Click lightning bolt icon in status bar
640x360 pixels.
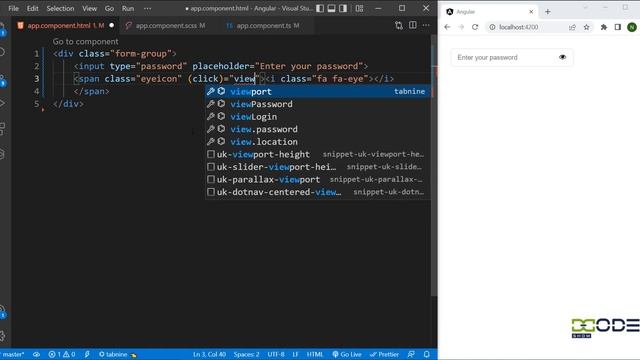(x=87, y=354)
